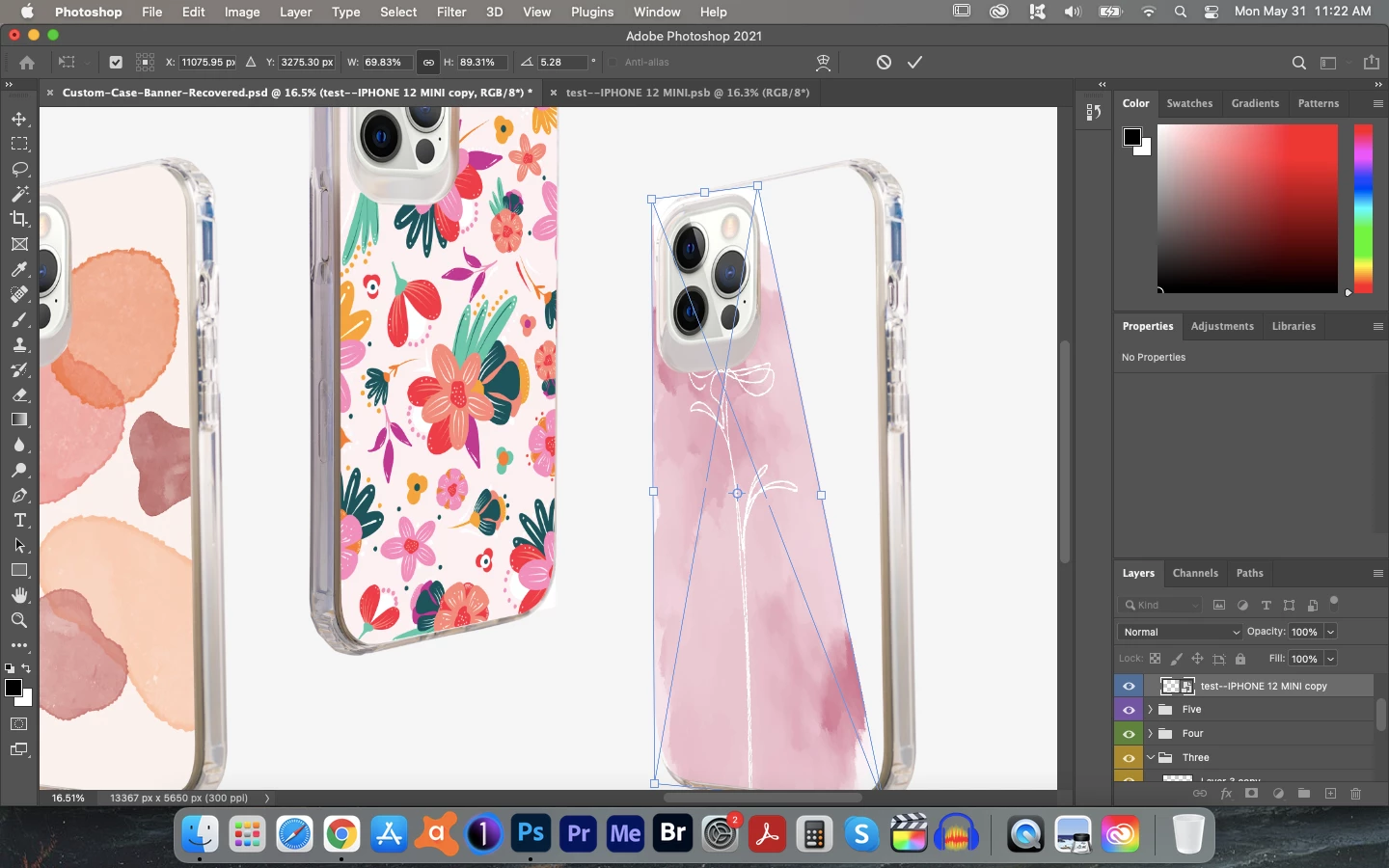Toggle Quick Mask mode icon
This screenshot has height=868, width=1389.
19,724
